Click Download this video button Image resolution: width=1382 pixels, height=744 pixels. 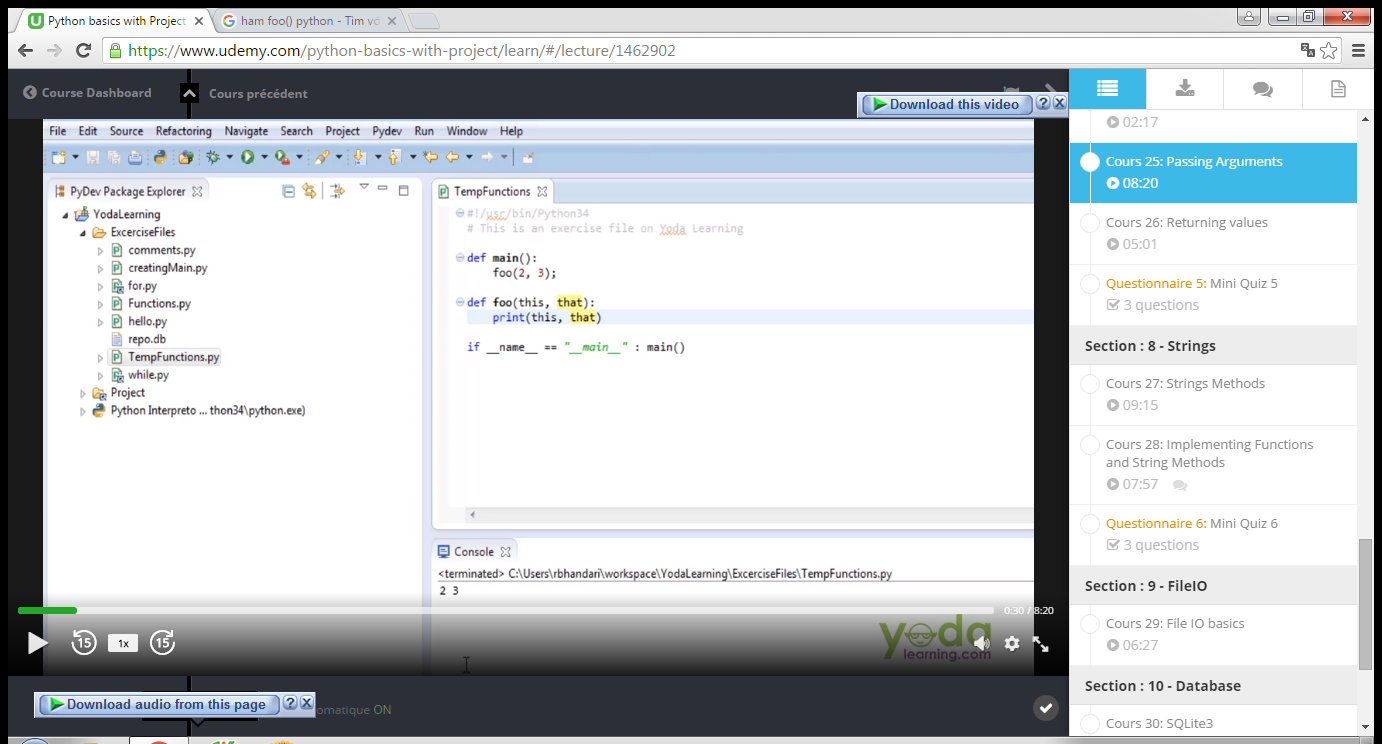tap(947, 104)
